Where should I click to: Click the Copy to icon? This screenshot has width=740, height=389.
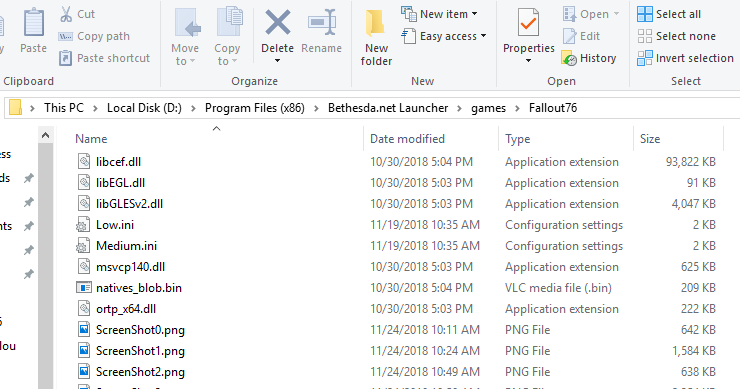(229, 22)
